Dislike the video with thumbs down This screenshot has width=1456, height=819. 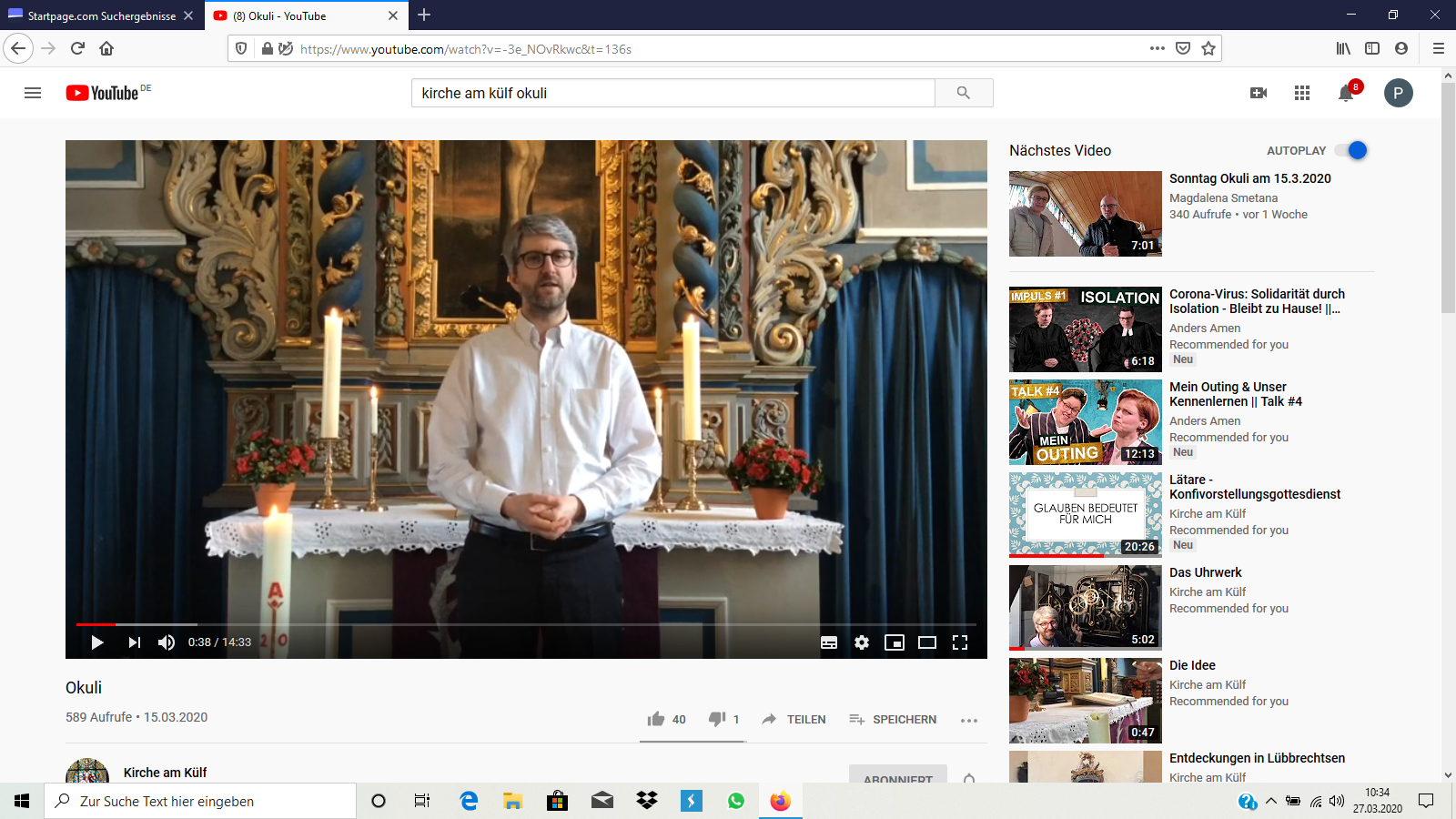717,719
